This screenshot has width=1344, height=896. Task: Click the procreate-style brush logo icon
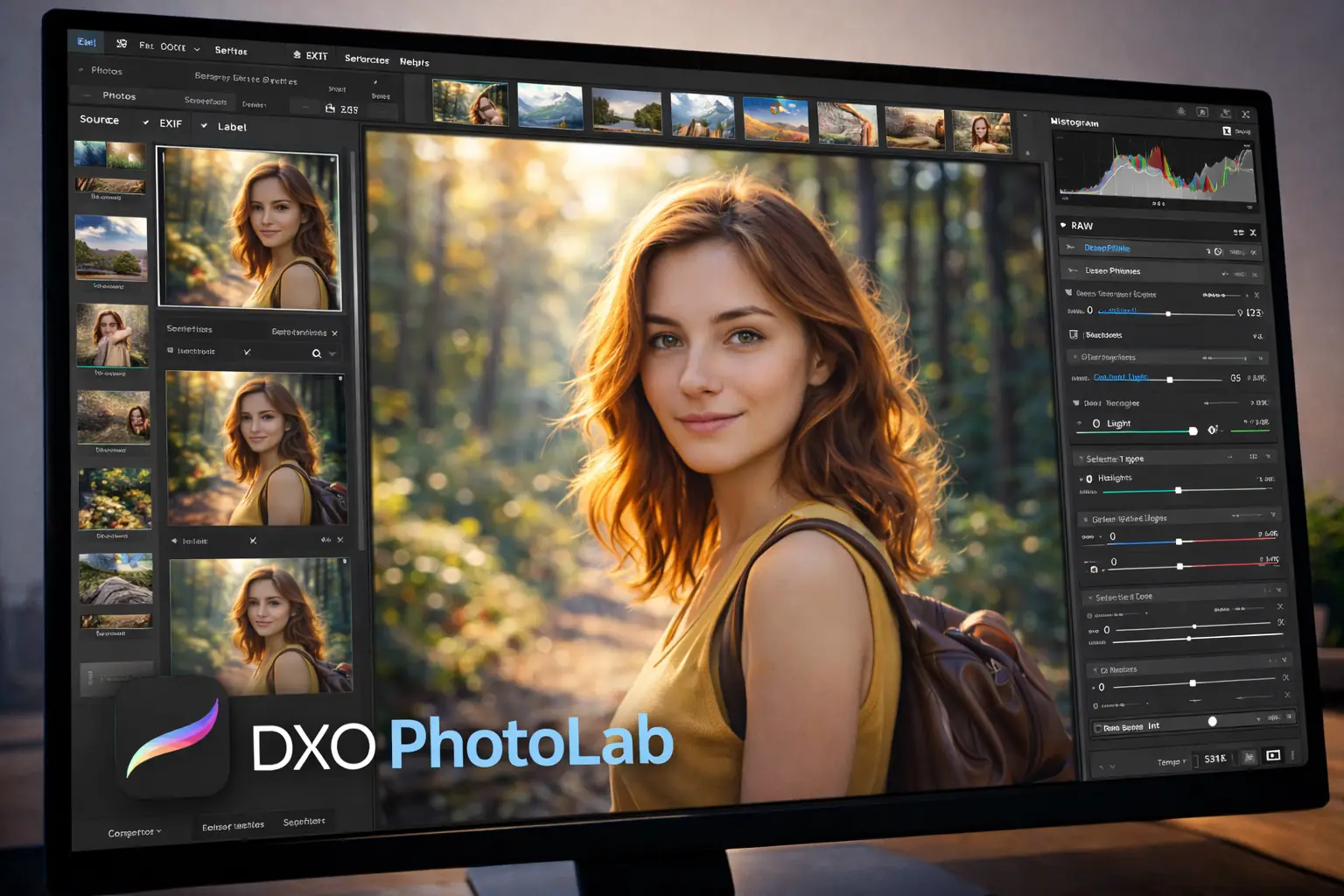click(172, 738)
